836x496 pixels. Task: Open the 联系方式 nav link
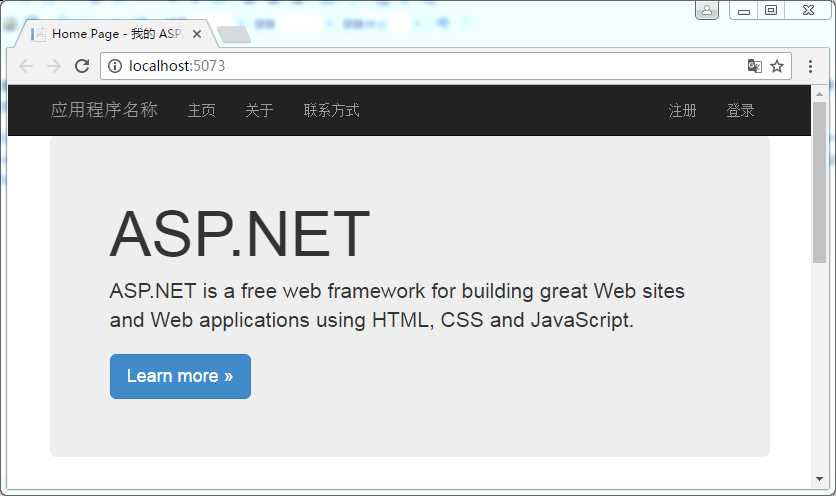331,110
